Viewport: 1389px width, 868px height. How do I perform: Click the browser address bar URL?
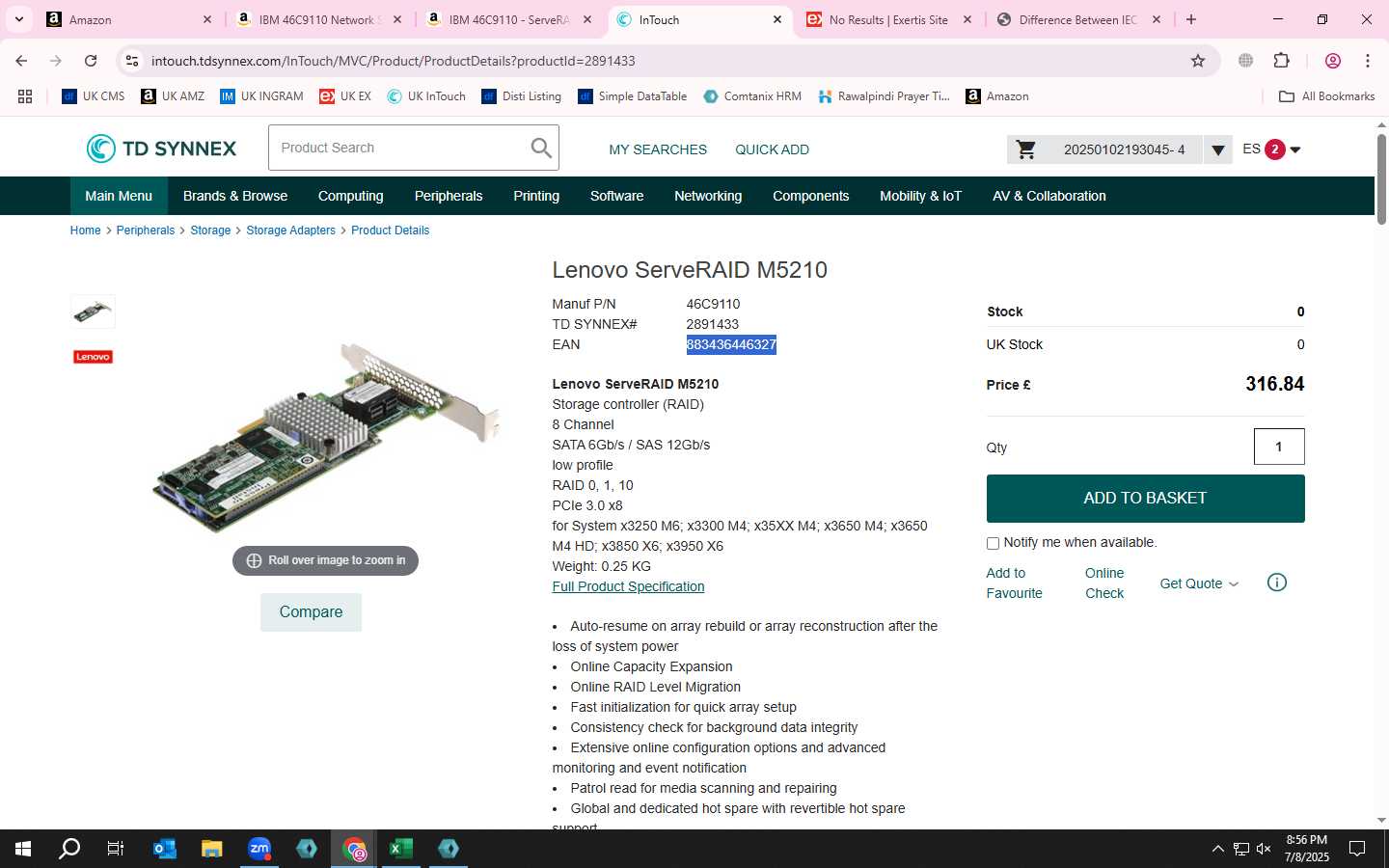click(x=393, y=61)
